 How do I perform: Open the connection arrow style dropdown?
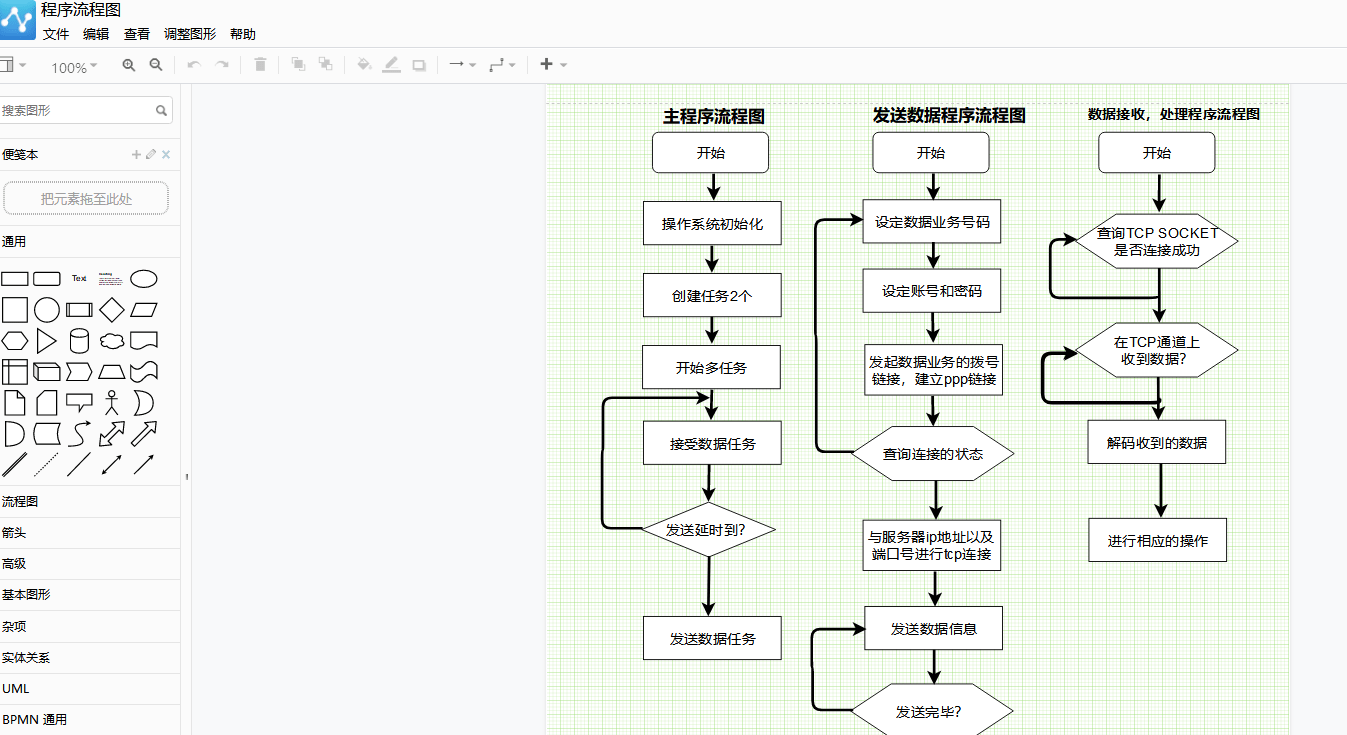click(x=462, y=65)
